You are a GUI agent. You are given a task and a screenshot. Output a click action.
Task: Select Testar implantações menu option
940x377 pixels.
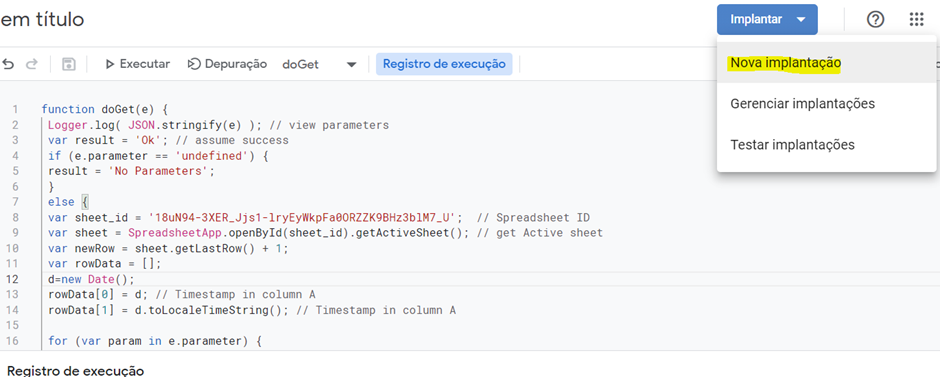click(x=792, y=144)
